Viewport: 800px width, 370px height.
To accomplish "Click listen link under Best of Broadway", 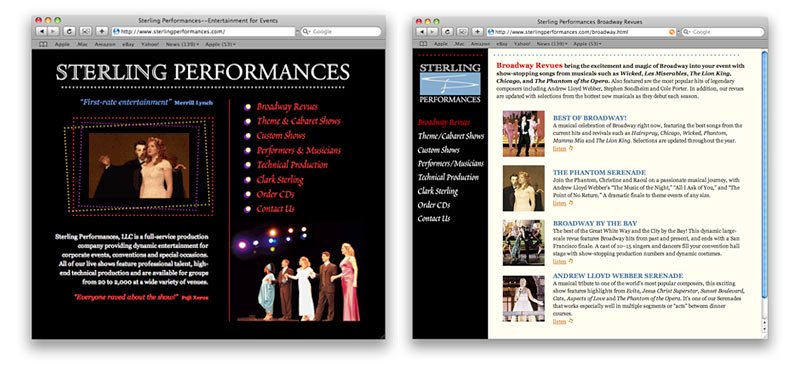I will pos(559,149).
